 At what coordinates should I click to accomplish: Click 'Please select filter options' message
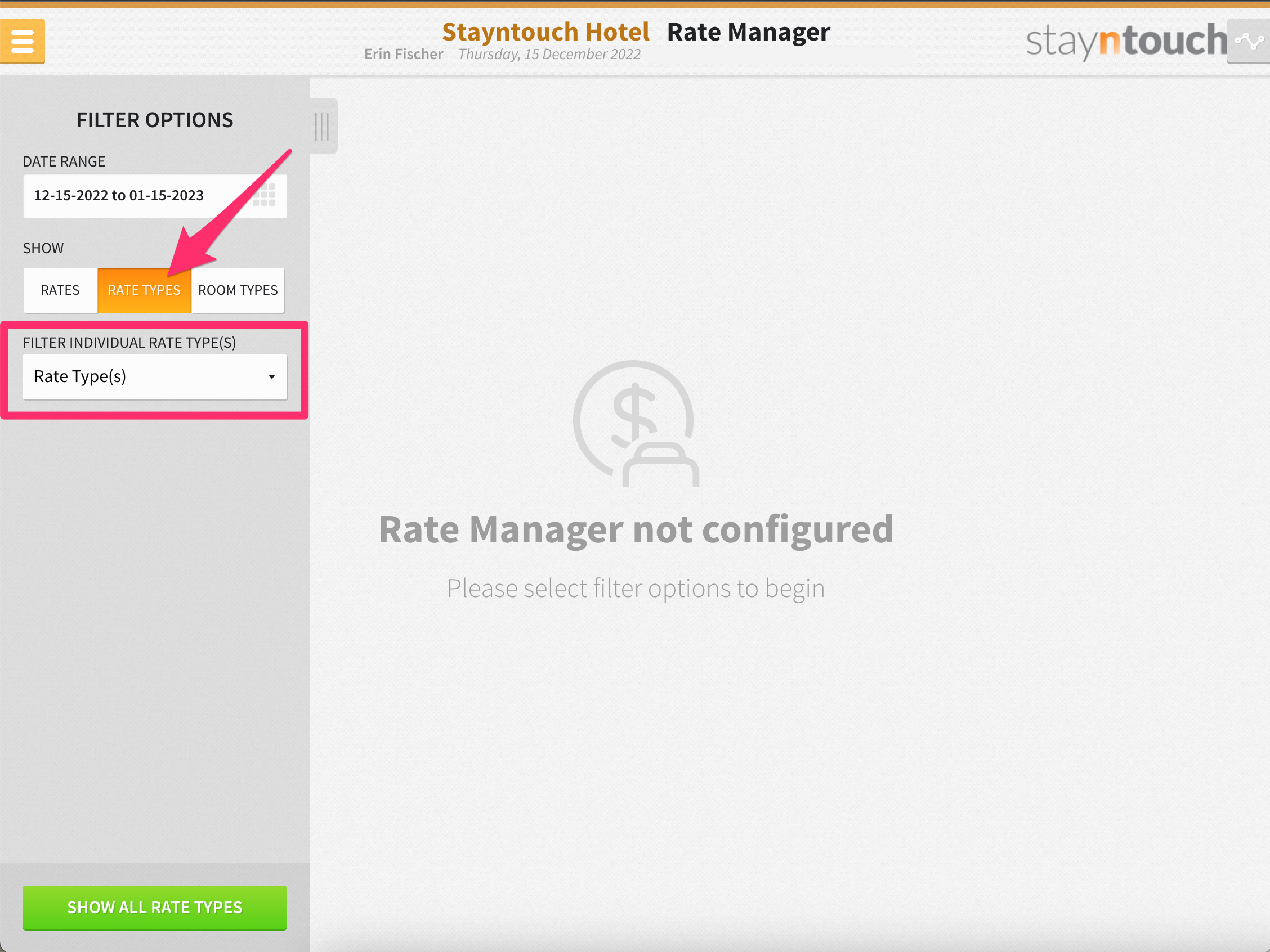(636, 589)
